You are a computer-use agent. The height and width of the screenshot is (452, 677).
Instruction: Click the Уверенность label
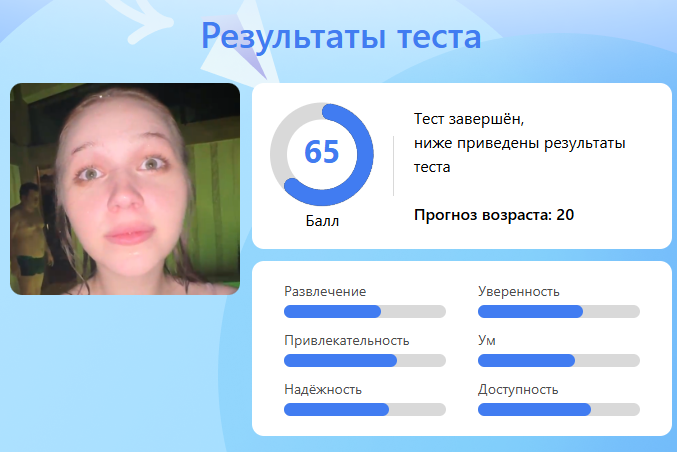(x=519, y=291)
